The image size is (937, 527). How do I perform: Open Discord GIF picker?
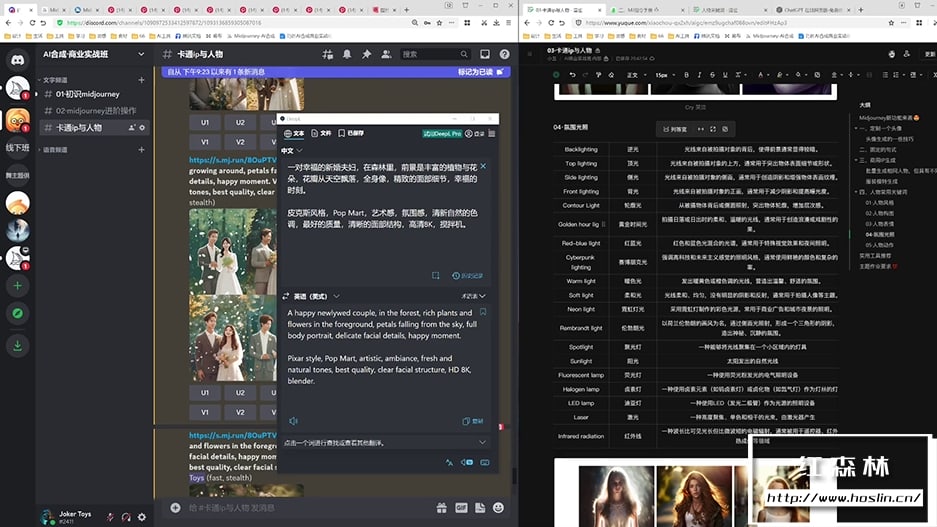coord(461,507)
